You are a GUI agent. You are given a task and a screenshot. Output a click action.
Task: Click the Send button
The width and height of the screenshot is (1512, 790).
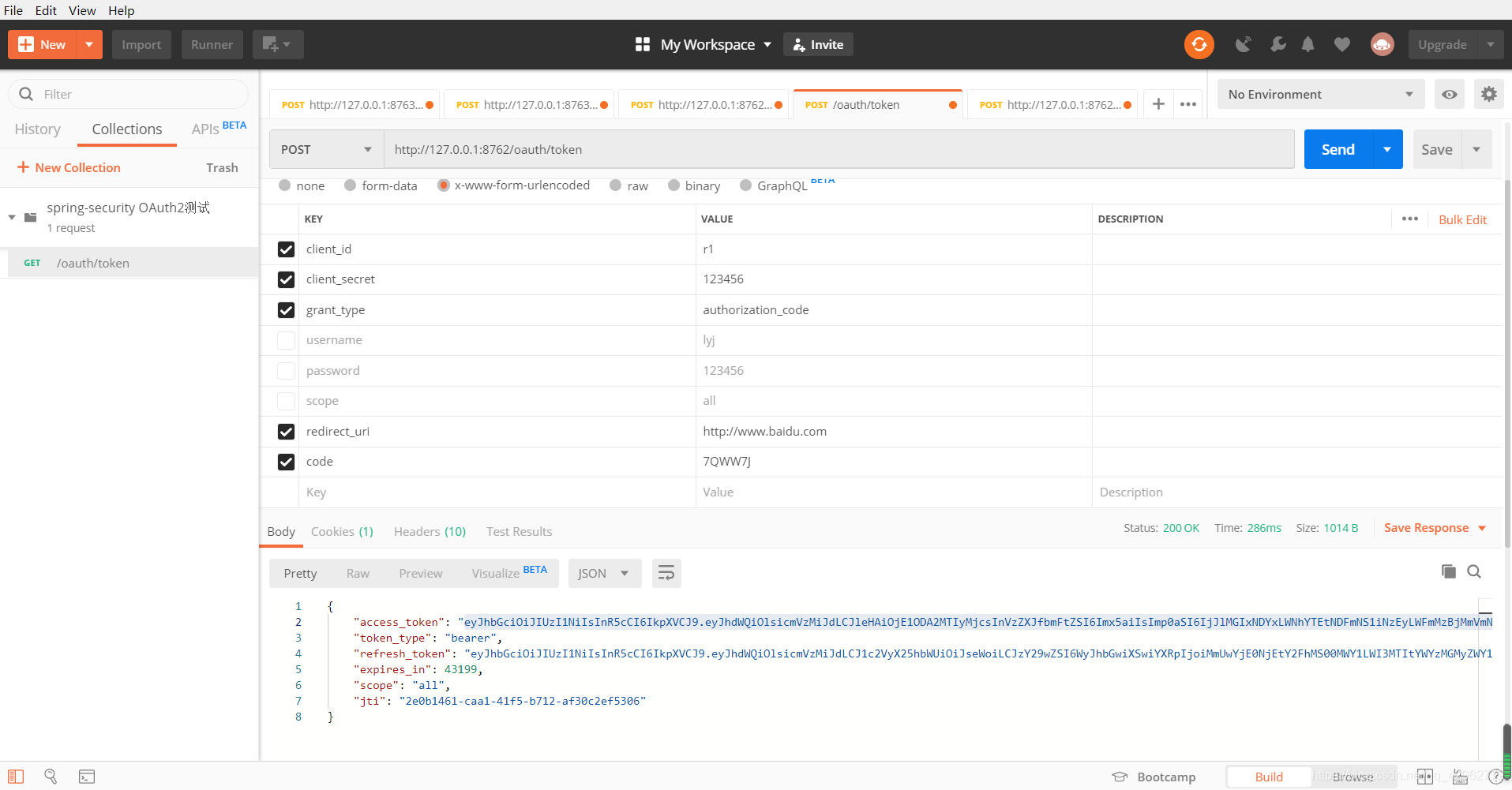[x=1338, y=149]
